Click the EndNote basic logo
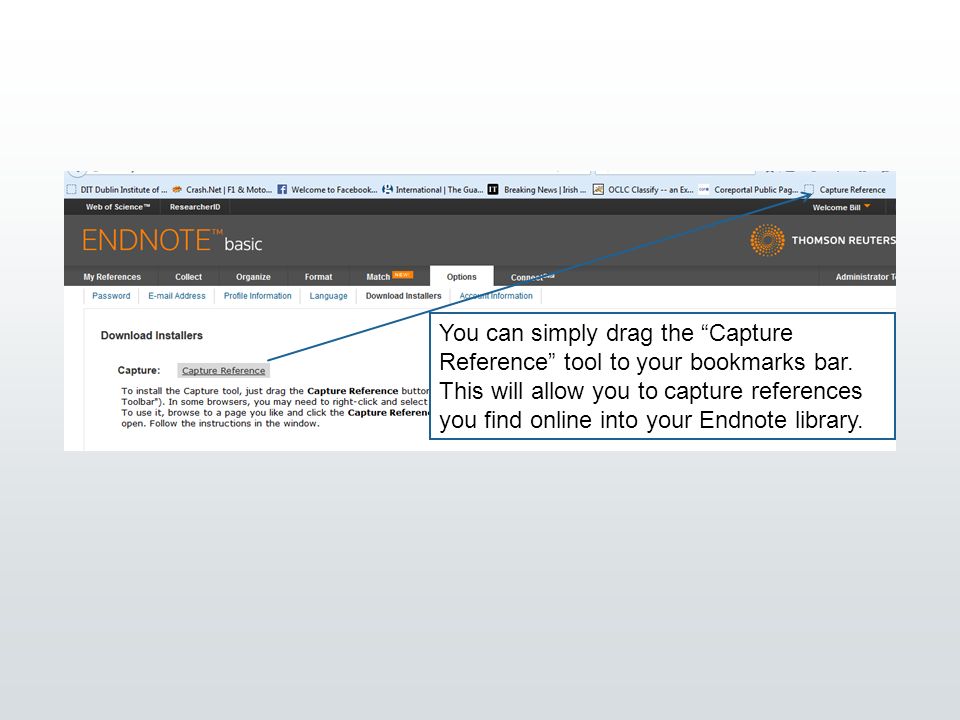The image size is (960, 720). pyautogui.click(x=172, y=241)
